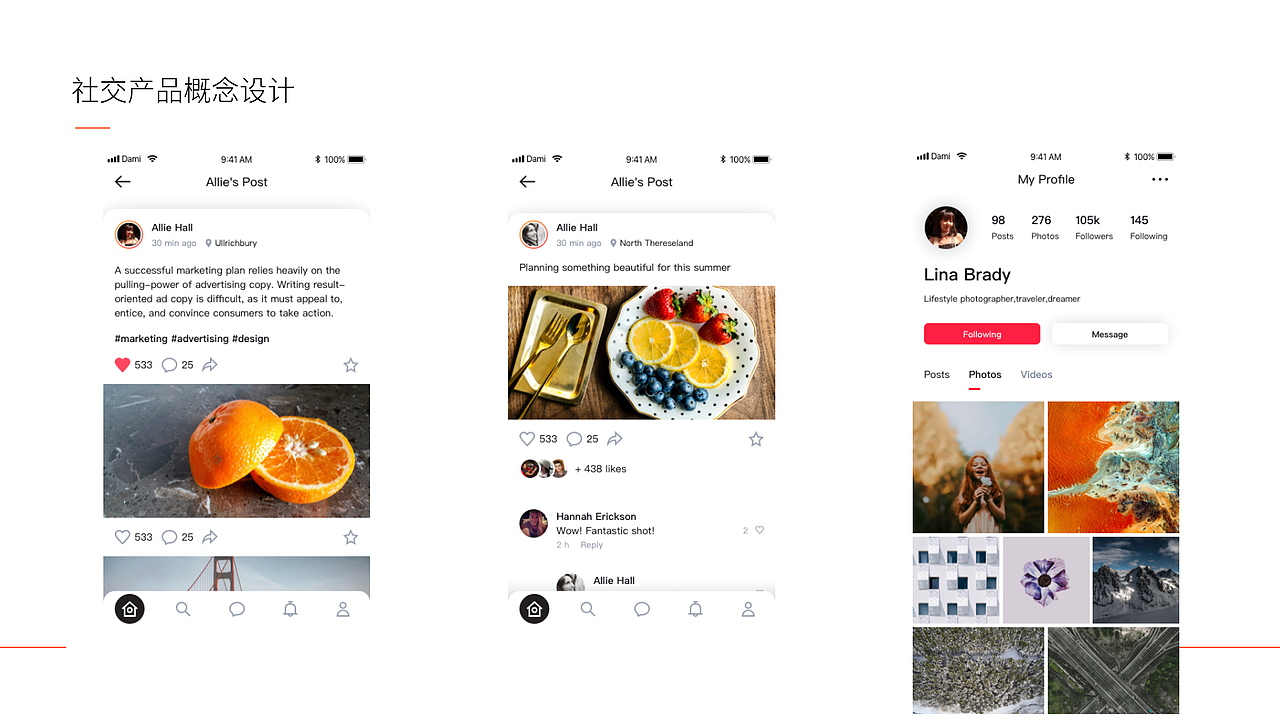Viewport: 1280px width, 720px height.
Task: Click red heart icon showing 533 likes
Action: click(x=123, y=365)
